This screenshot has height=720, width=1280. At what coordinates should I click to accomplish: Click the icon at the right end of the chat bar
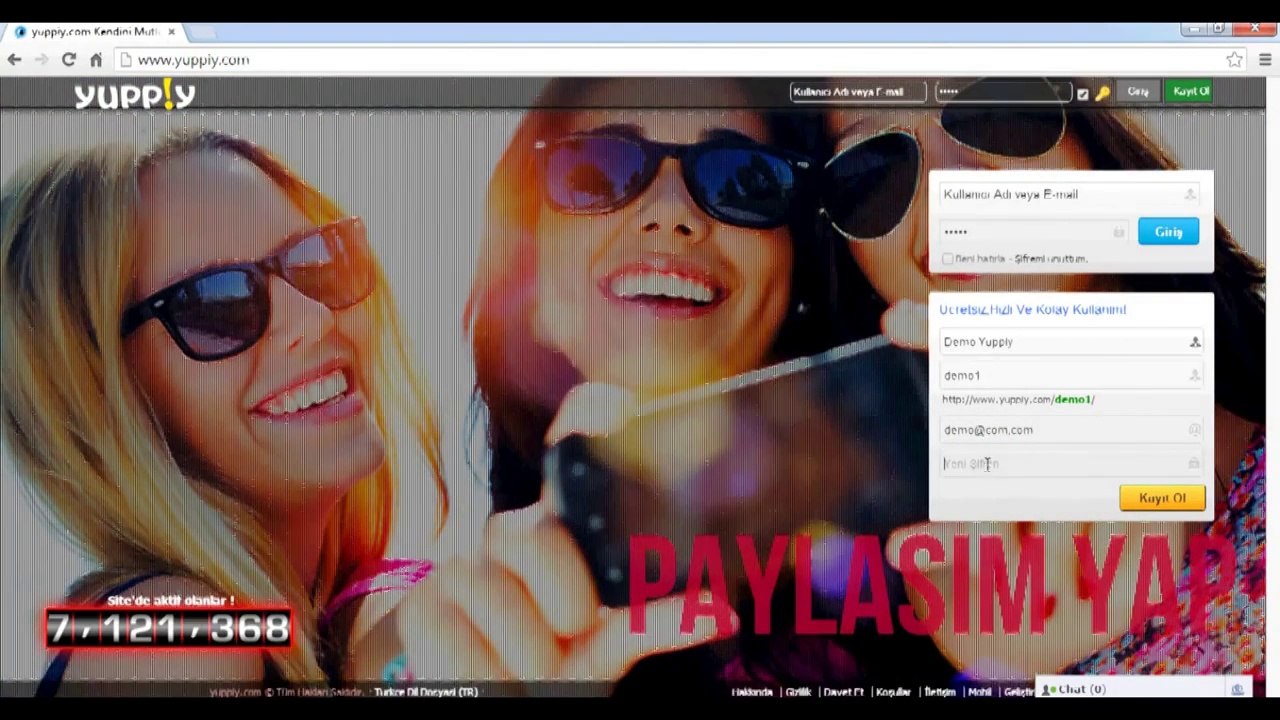pyautogui.click(x=1238, y=690)
